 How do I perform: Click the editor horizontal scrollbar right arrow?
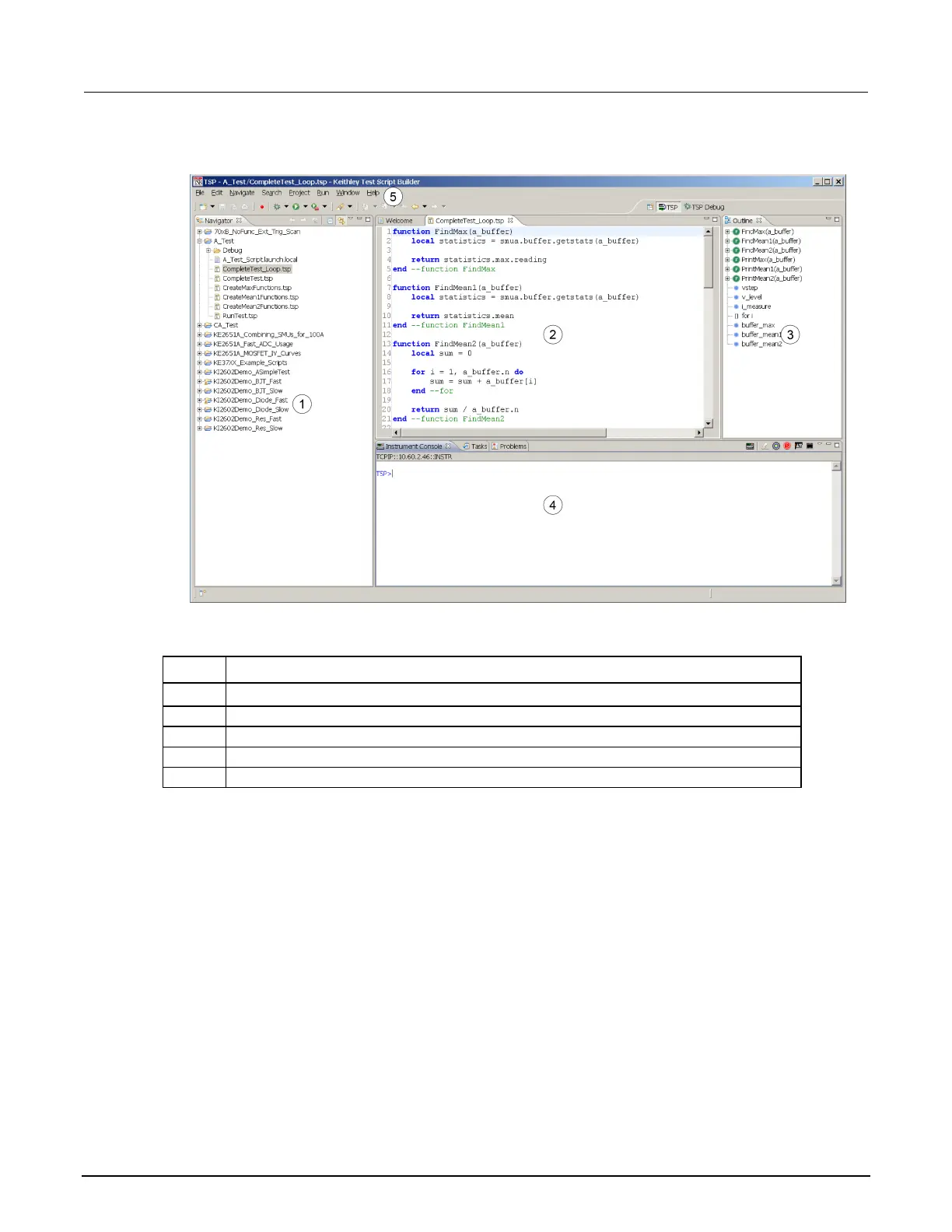tap(699, 432)
